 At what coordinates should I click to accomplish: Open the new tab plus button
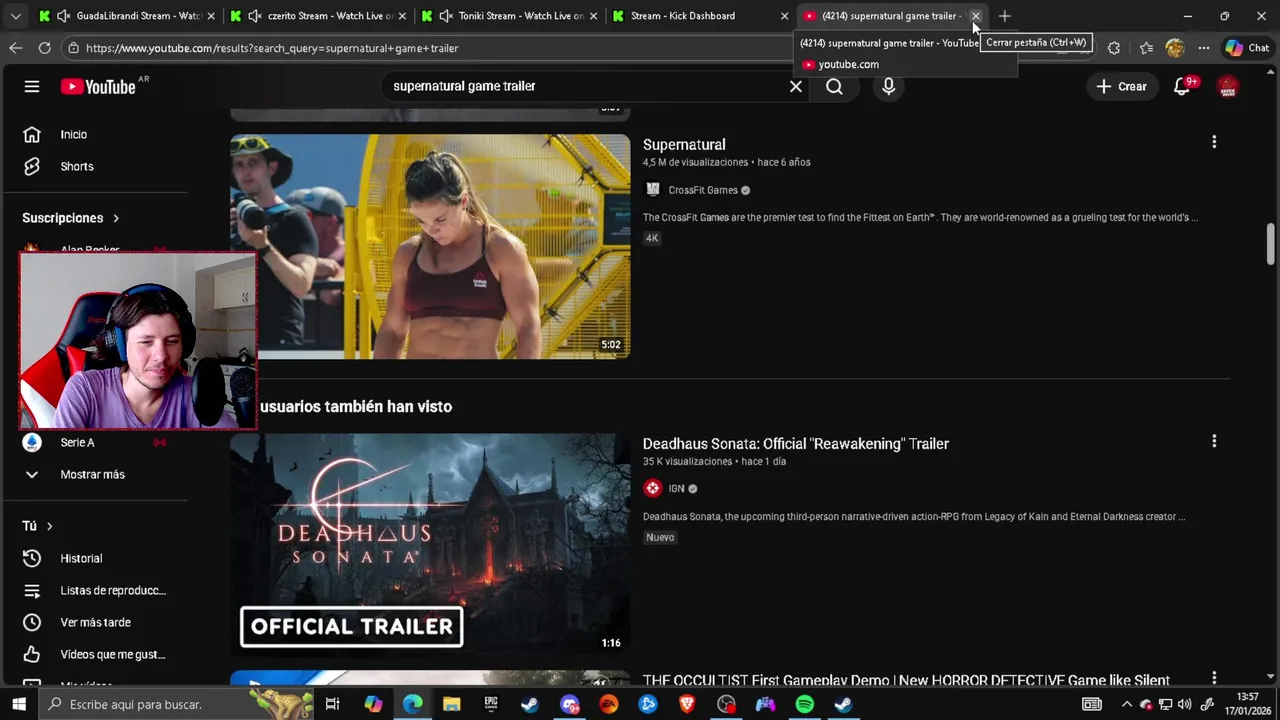point(1005,16)
